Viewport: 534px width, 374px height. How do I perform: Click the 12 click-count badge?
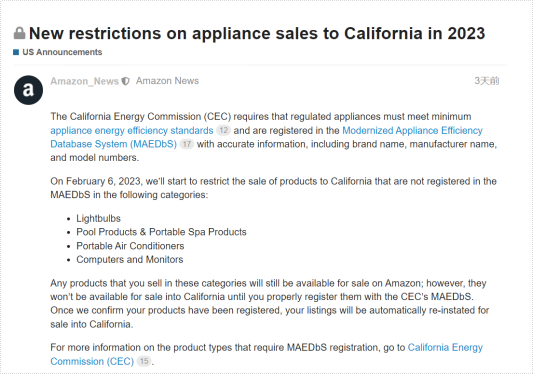point(223,130)
